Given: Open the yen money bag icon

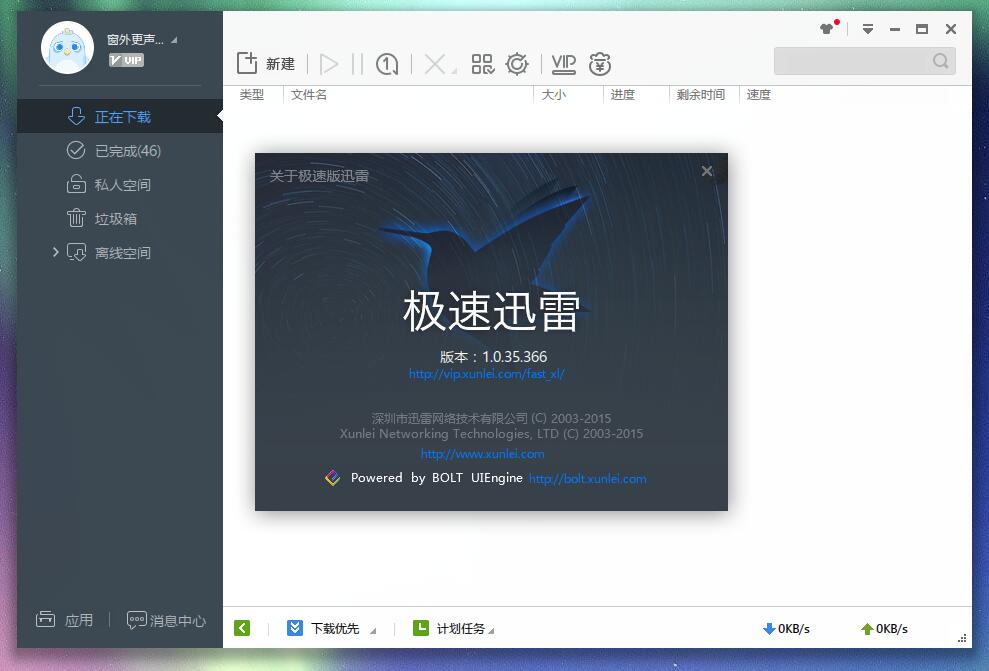Looking at the screenshot, I should pyautogui.click(x=600, y=64).
